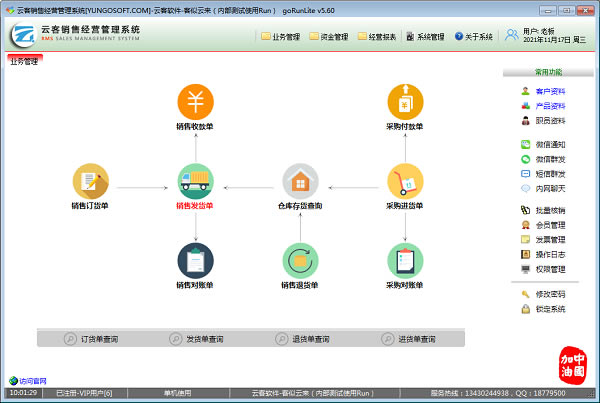Click the icon beside 批量核销
The height and width of the screenshot is (403, 600).
(x=526, y=210)
